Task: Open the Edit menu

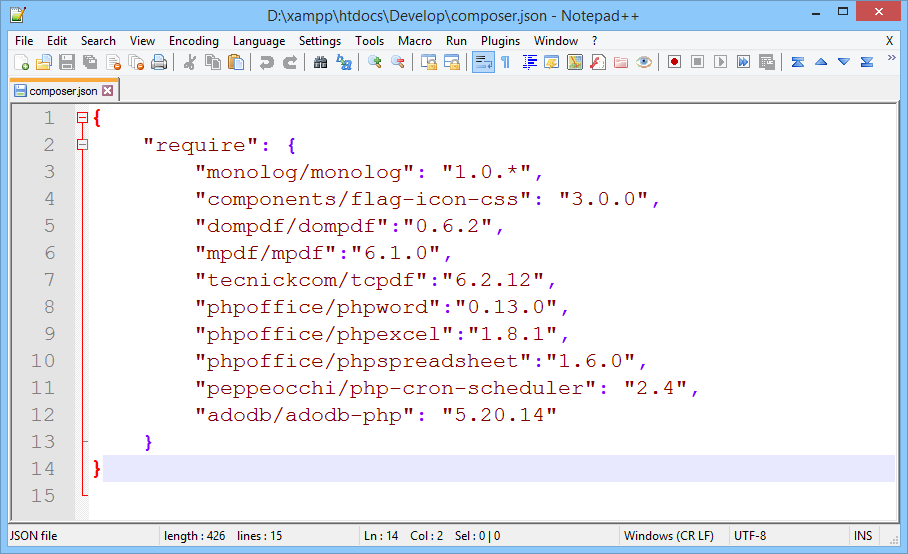Action: pyautogui.click(x=57, y=41)
